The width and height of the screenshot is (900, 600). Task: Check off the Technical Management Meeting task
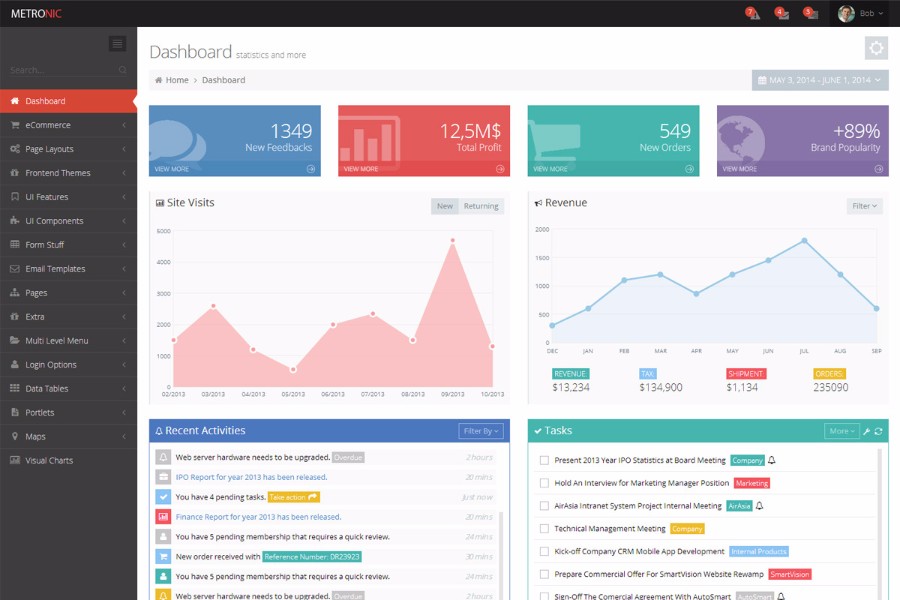click(x=545, y=528)
